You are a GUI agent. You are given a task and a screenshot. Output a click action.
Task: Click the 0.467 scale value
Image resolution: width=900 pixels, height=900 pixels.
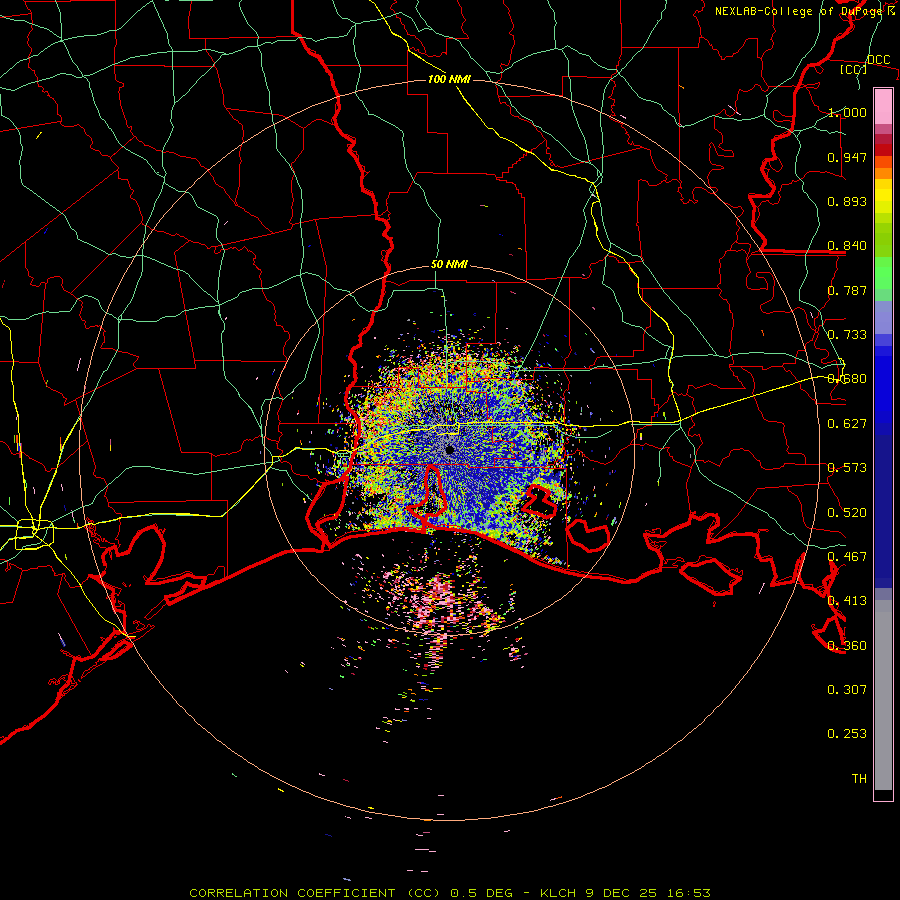pyautogui.click(x=847, y=557)
